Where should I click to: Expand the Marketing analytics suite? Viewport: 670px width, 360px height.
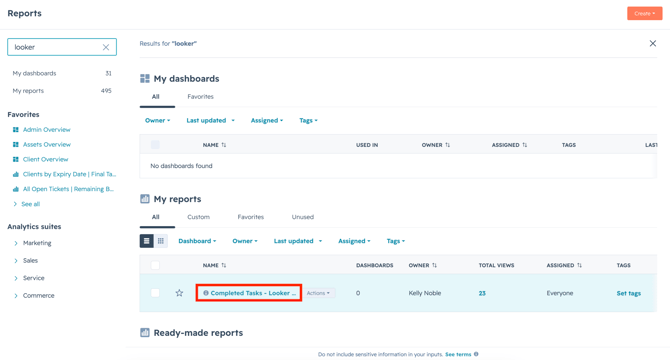(16, 243)
